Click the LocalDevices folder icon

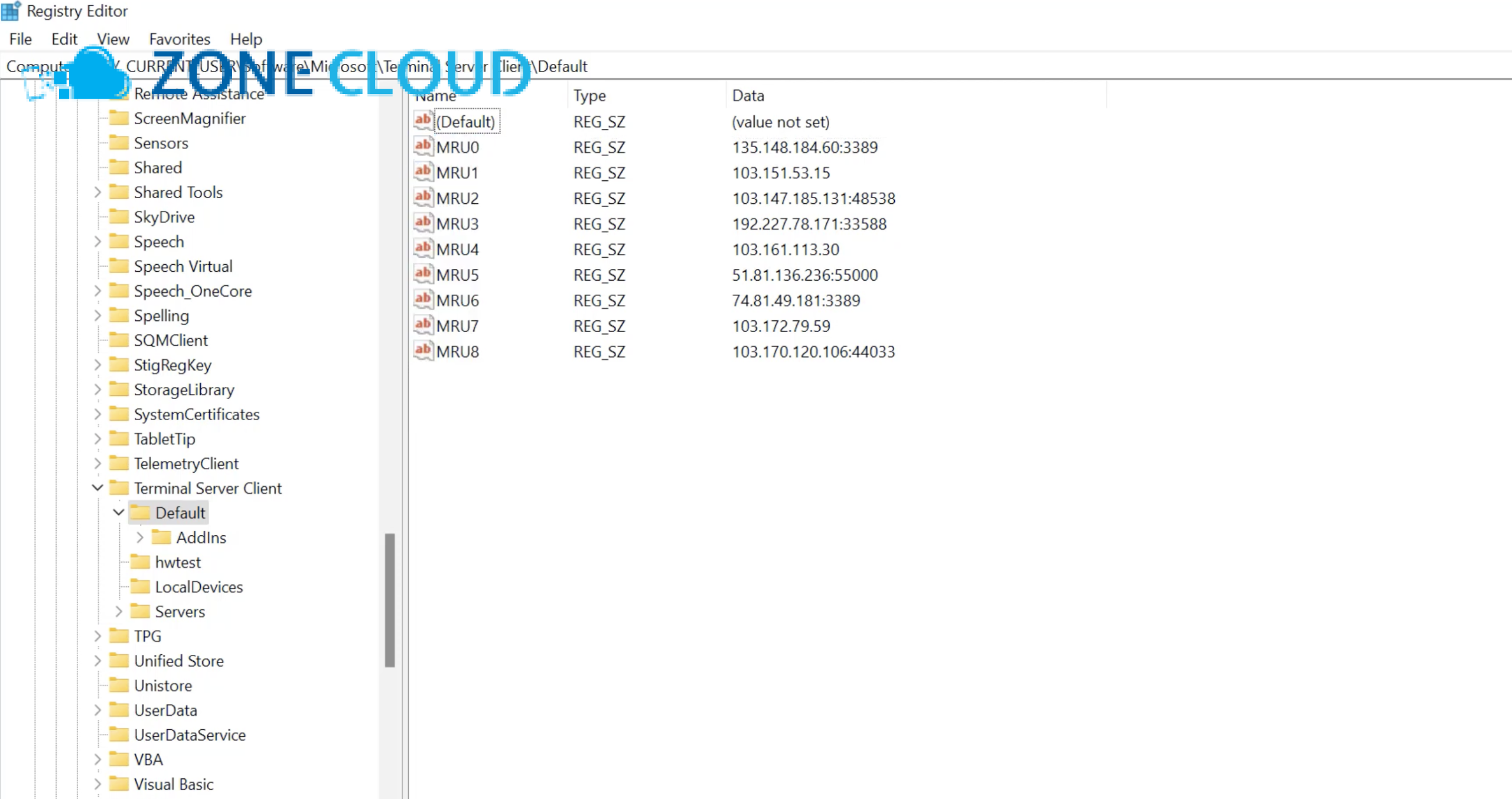point(141,586)
